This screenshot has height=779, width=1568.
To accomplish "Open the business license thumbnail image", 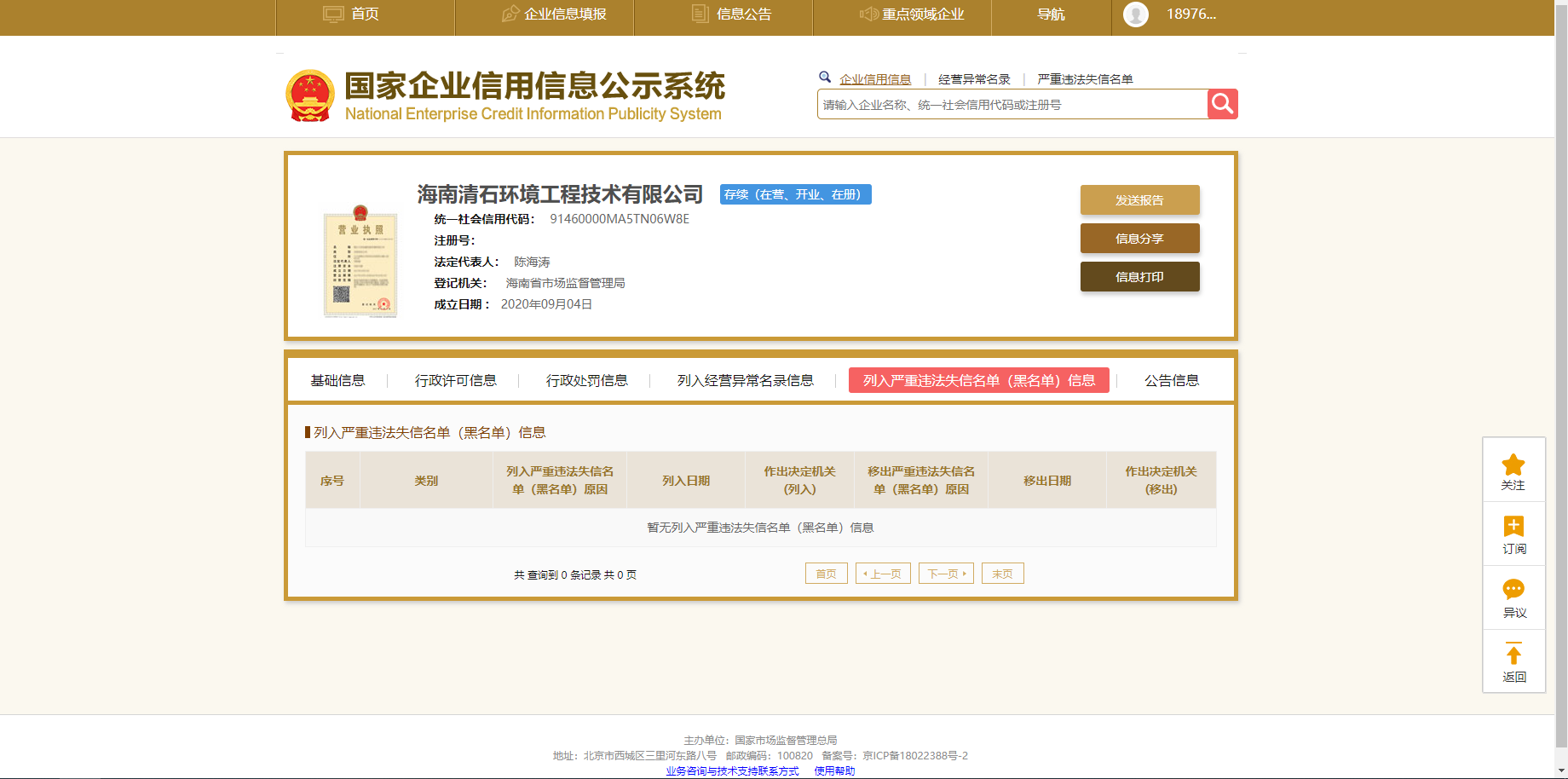I will 360,261.
